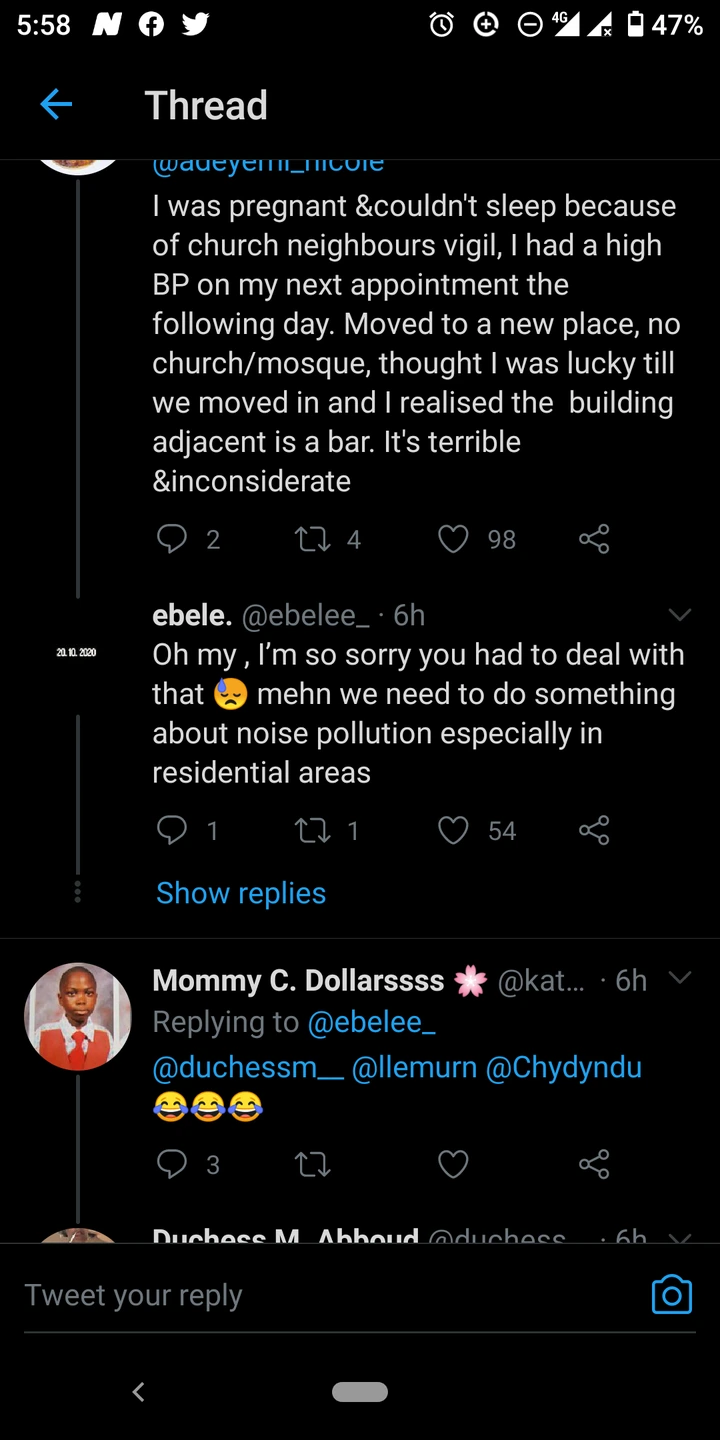The height and width of the screenshot is (1440, 720).
Task: Retweet ebele's noise pollution tweet
Action: pyautogui.click(x=313, y=830)
